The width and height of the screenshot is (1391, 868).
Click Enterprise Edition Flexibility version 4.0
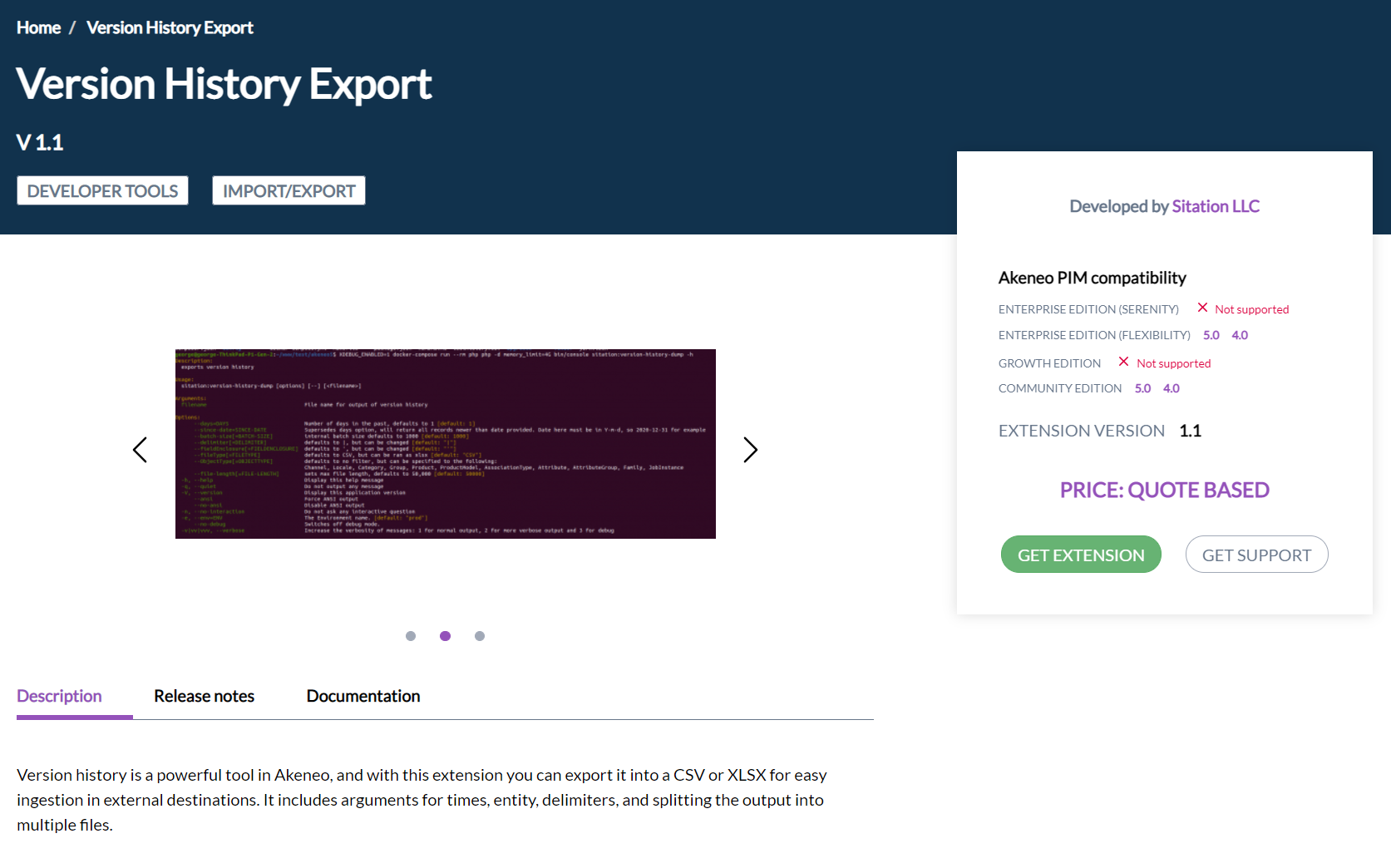[x=1240, y=335]
